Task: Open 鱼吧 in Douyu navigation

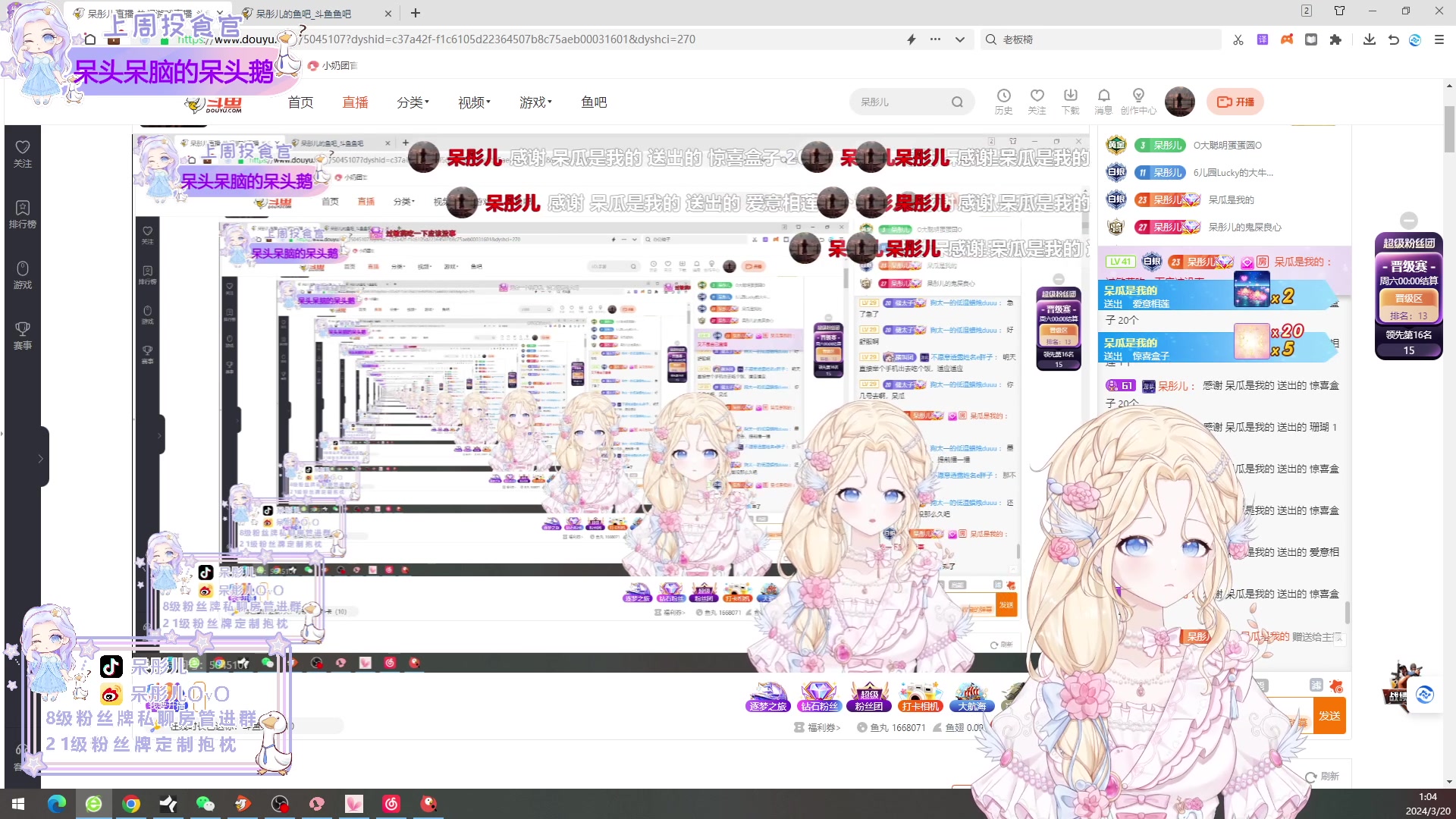Action: [x=594, y=102]
